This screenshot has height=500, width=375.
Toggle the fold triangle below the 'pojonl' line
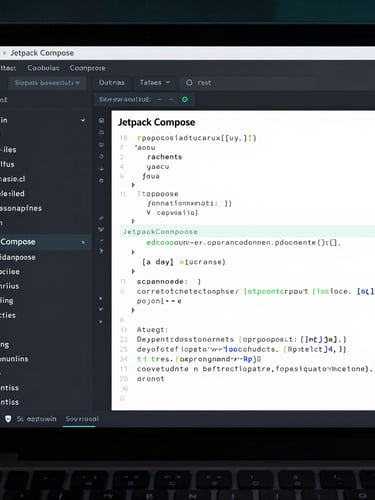point(133,310)
